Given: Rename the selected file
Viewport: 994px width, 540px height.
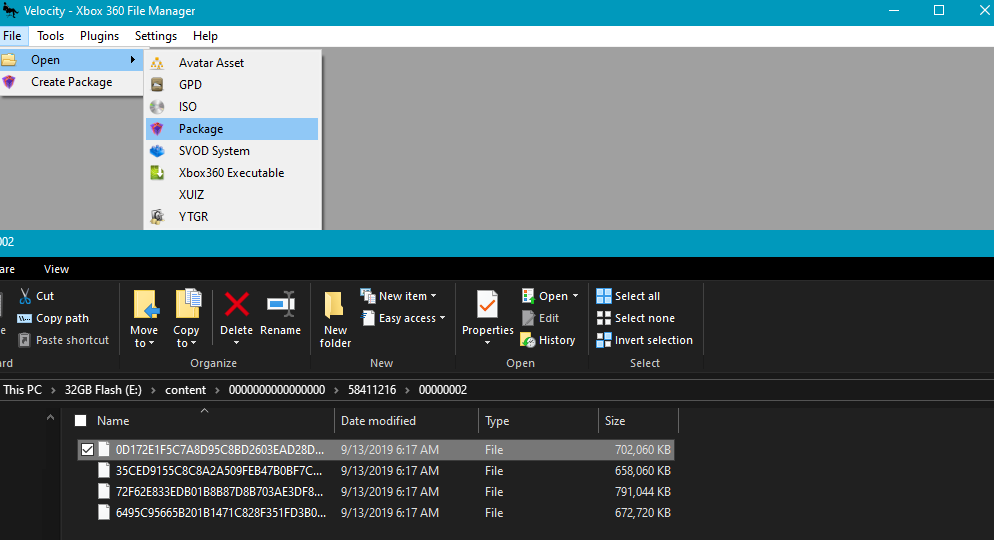Looking at the screenshot, I should pyautogui.click(x=280, y=314).
